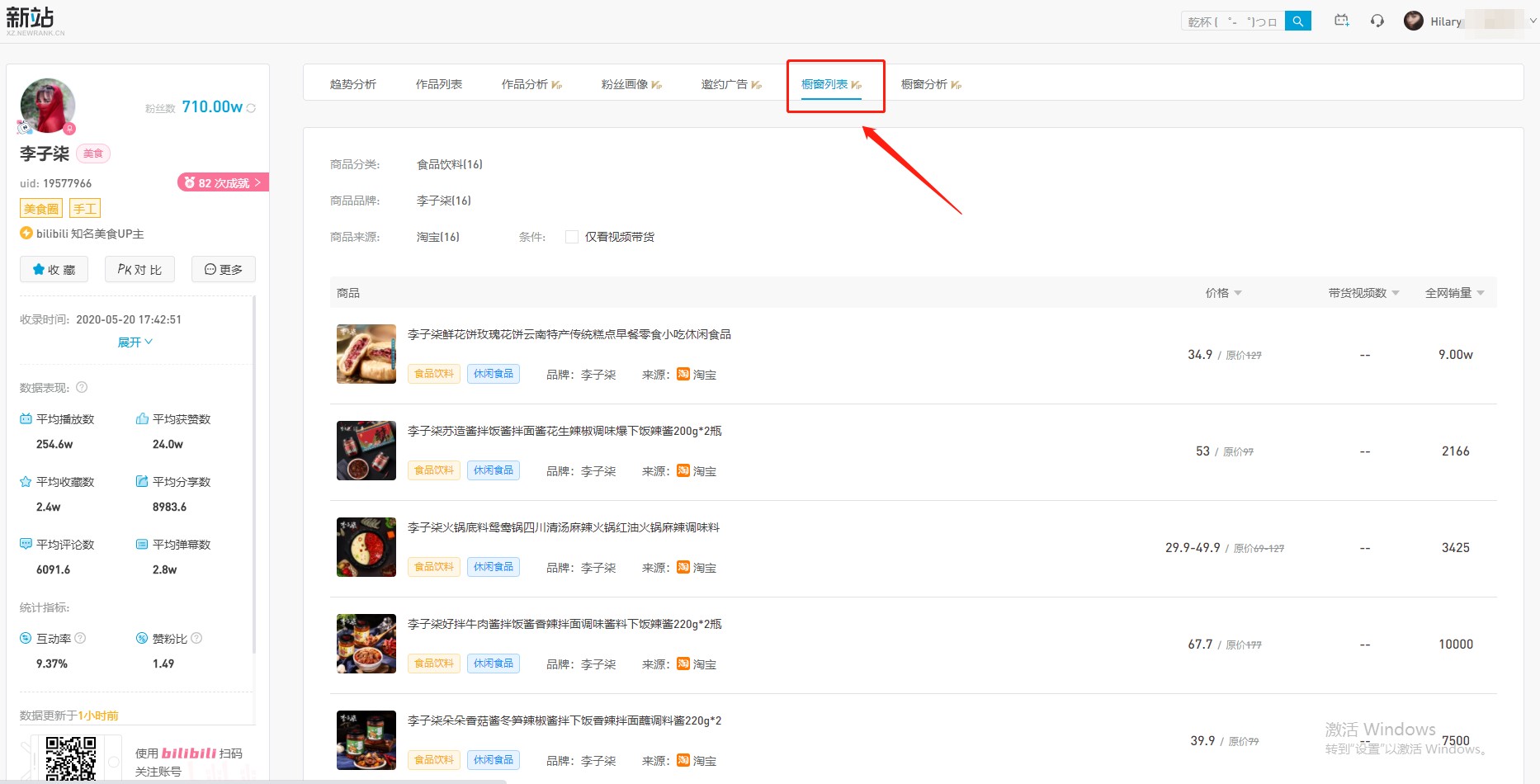Click the 平均播放数 icon
Viewport: 1540px width, 784px height.
(x=26, y=419)
